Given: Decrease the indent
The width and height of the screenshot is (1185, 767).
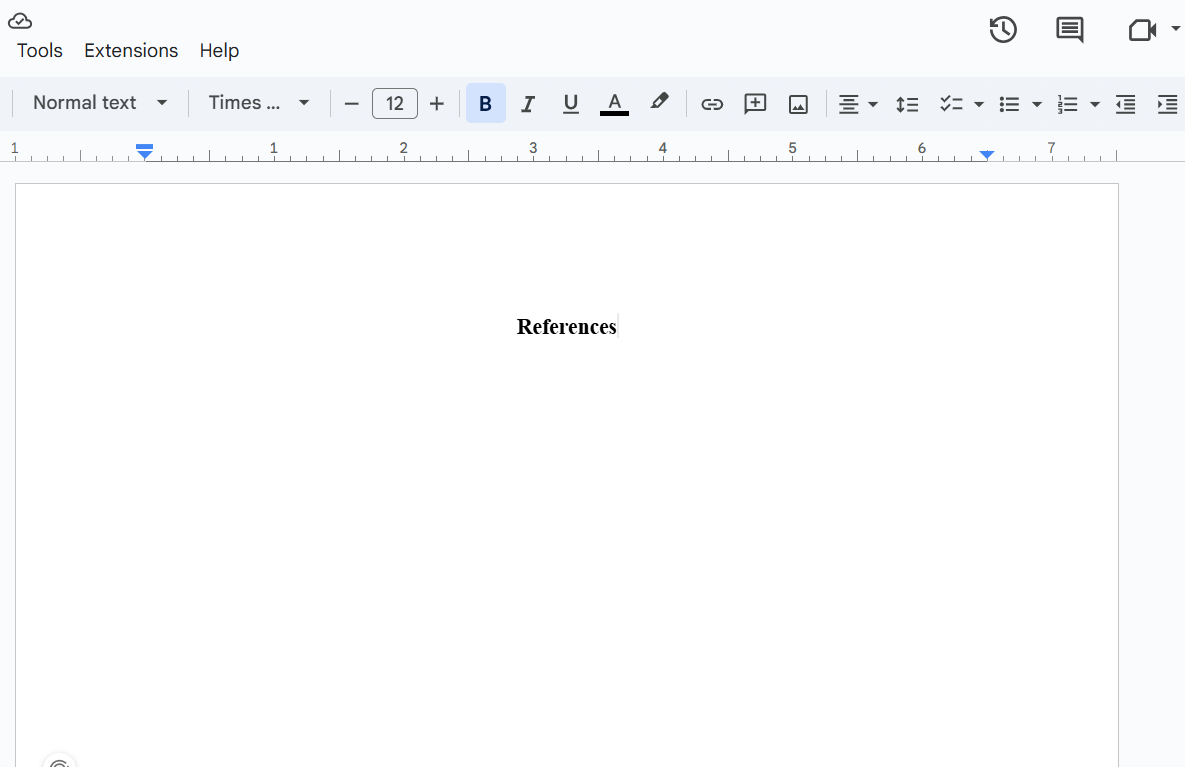Looking at the screenshot, I should [1125, 103].
